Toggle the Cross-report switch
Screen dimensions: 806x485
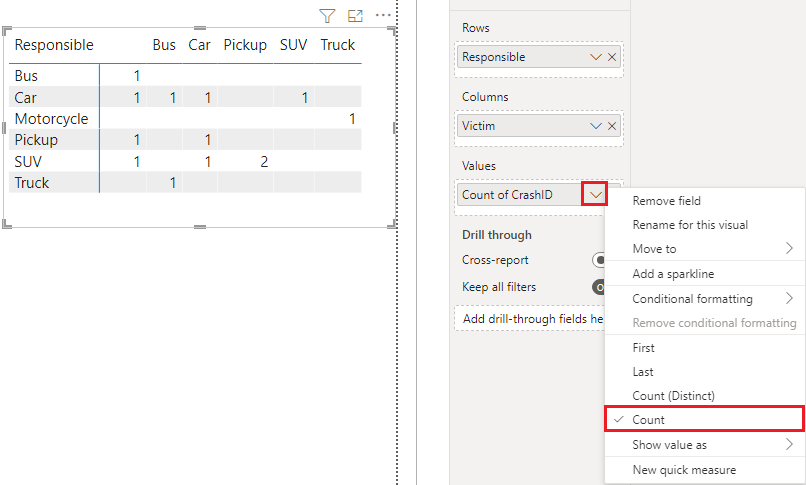point(599,260)
